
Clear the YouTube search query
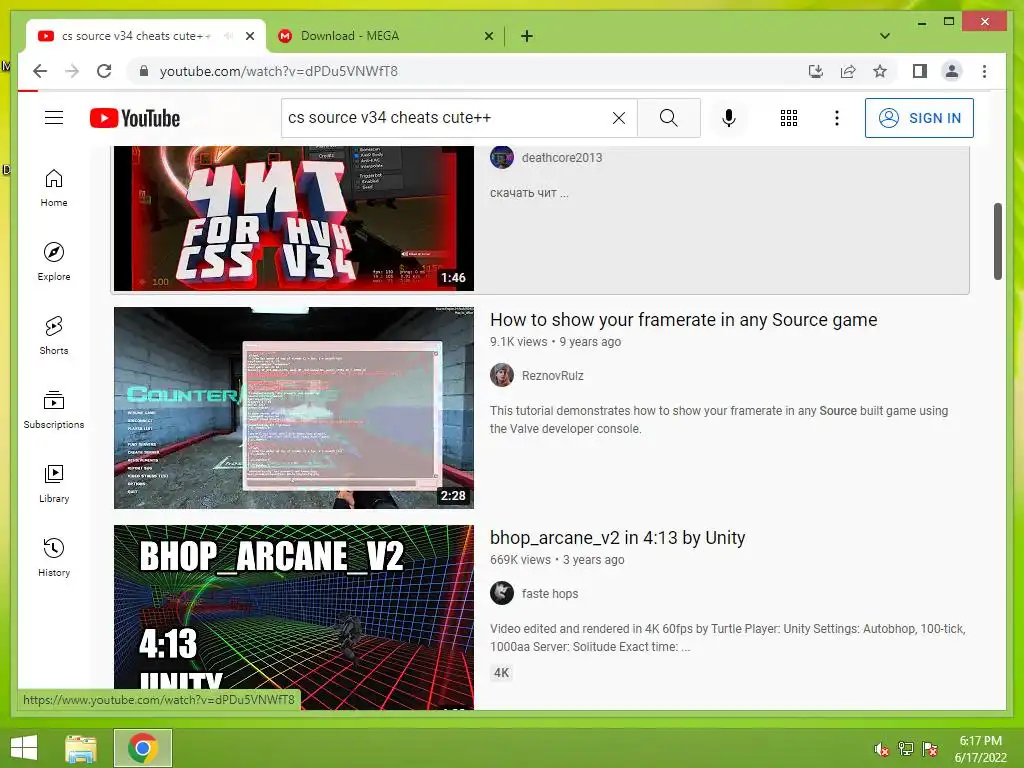618,118
